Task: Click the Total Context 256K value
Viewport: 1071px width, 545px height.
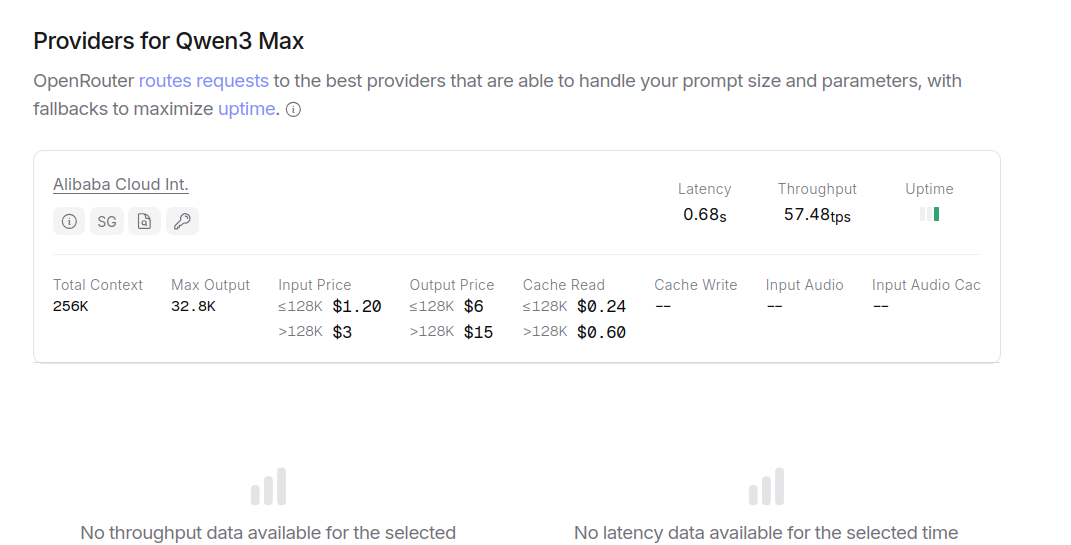Action: coord(71,306)
